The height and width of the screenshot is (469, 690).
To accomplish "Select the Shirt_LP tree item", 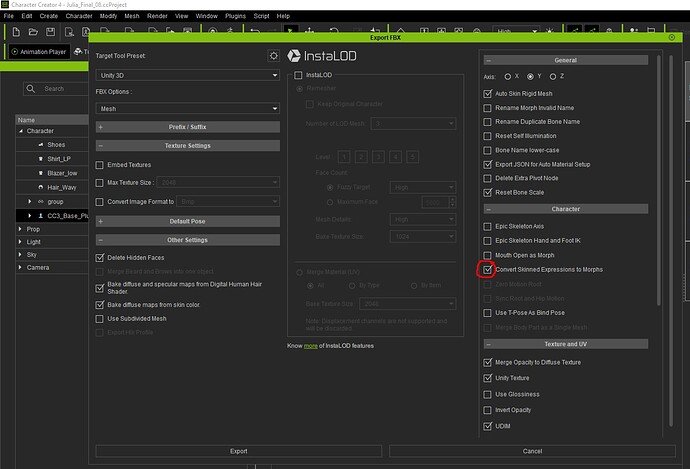I will (x=59, y=159).
